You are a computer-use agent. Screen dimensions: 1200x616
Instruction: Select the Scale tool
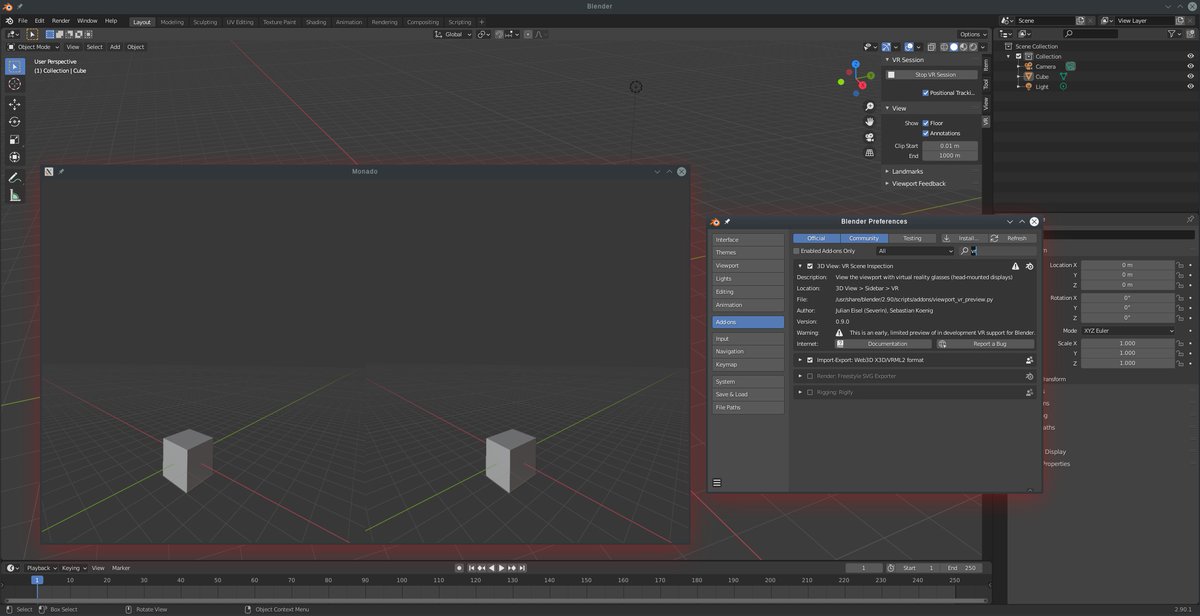coord(15,140)
